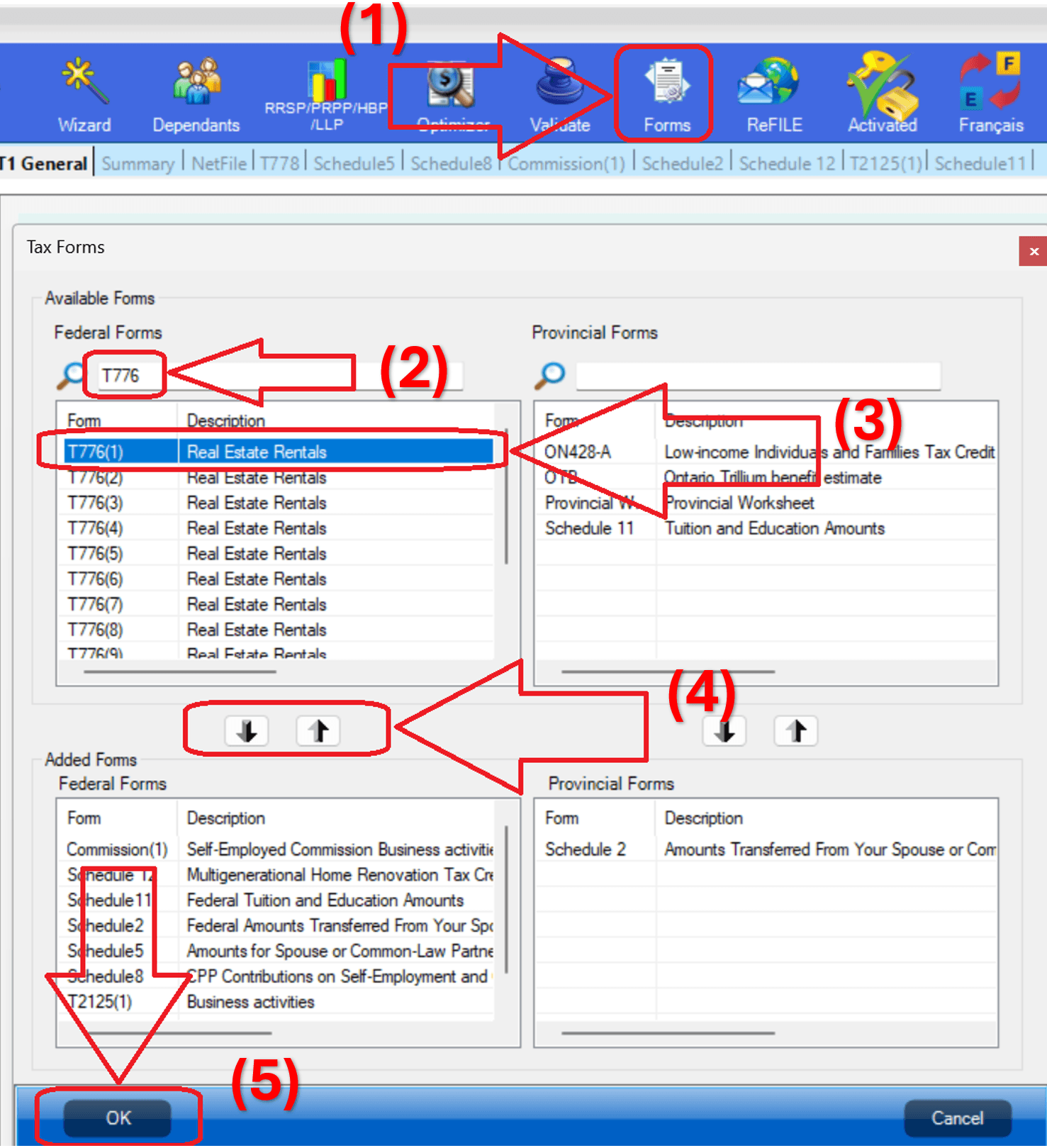The height and width of the screenshot is (1148, 1047).
Task: Click the Provincial Forms search magnifier
Action: tap(551, 375)
